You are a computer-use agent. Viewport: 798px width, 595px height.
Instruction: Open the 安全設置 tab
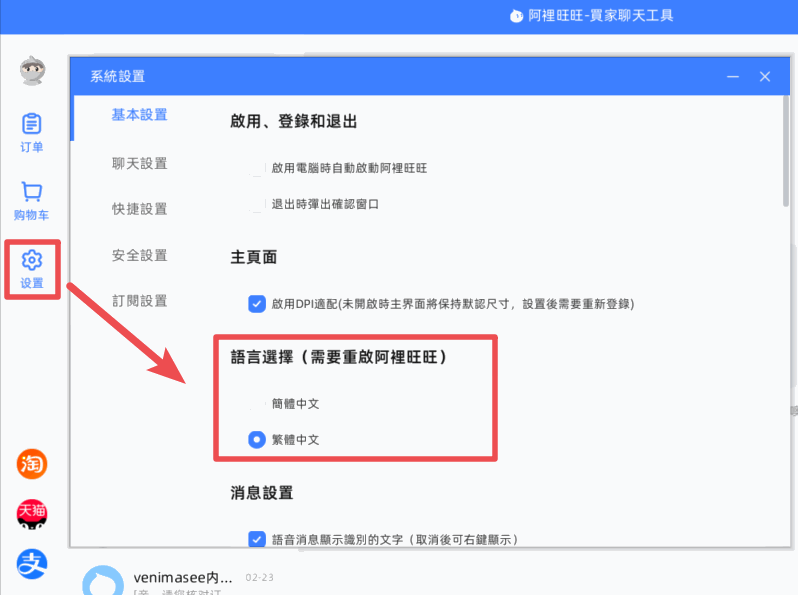[139, 256]
